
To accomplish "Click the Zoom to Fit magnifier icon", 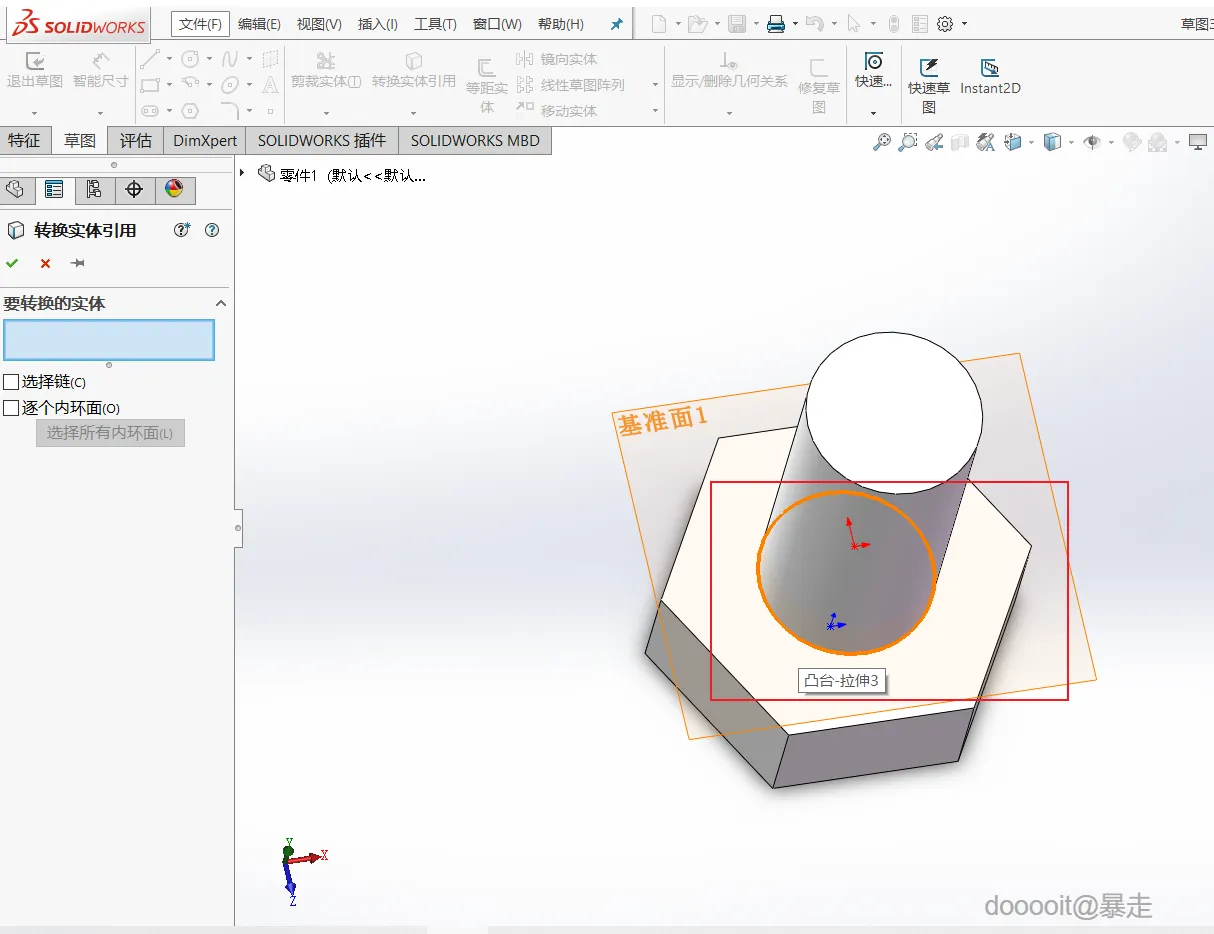I will 881,142.
